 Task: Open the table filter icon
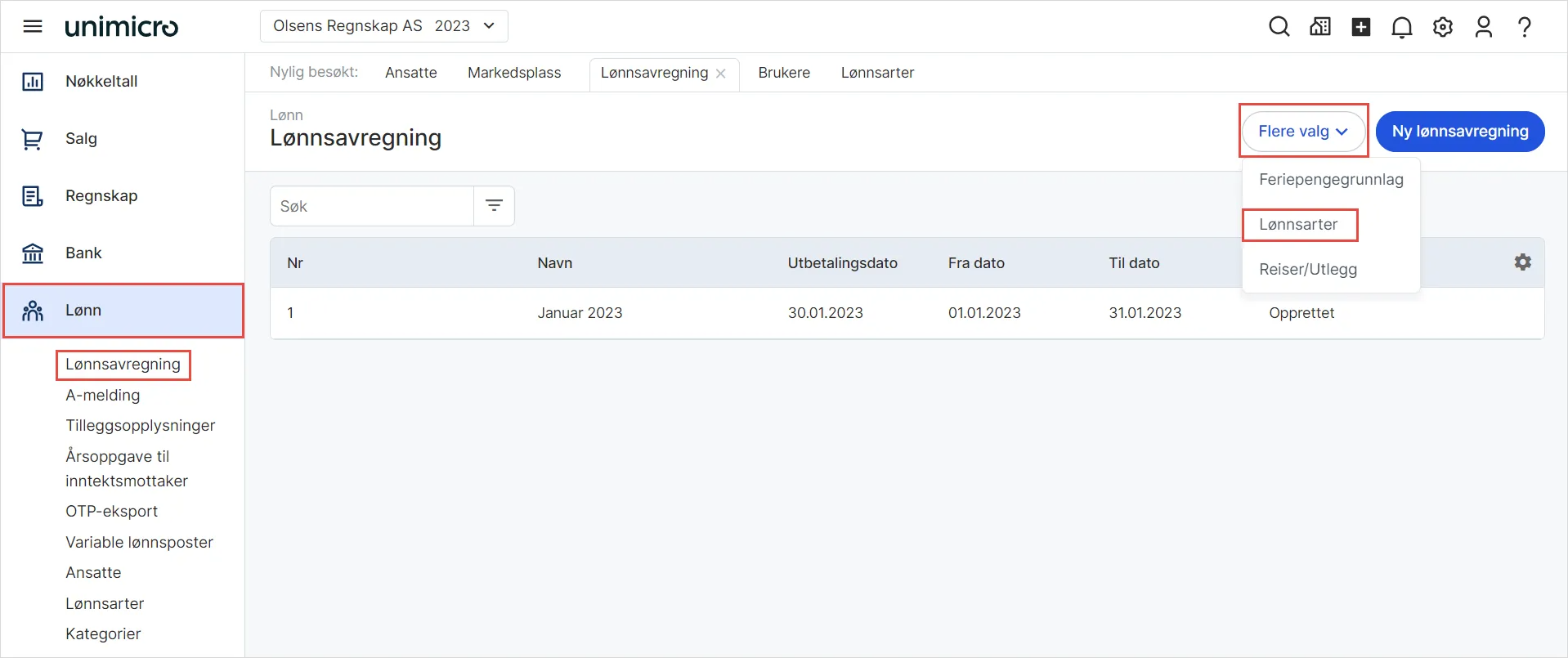tap(495, 206)
